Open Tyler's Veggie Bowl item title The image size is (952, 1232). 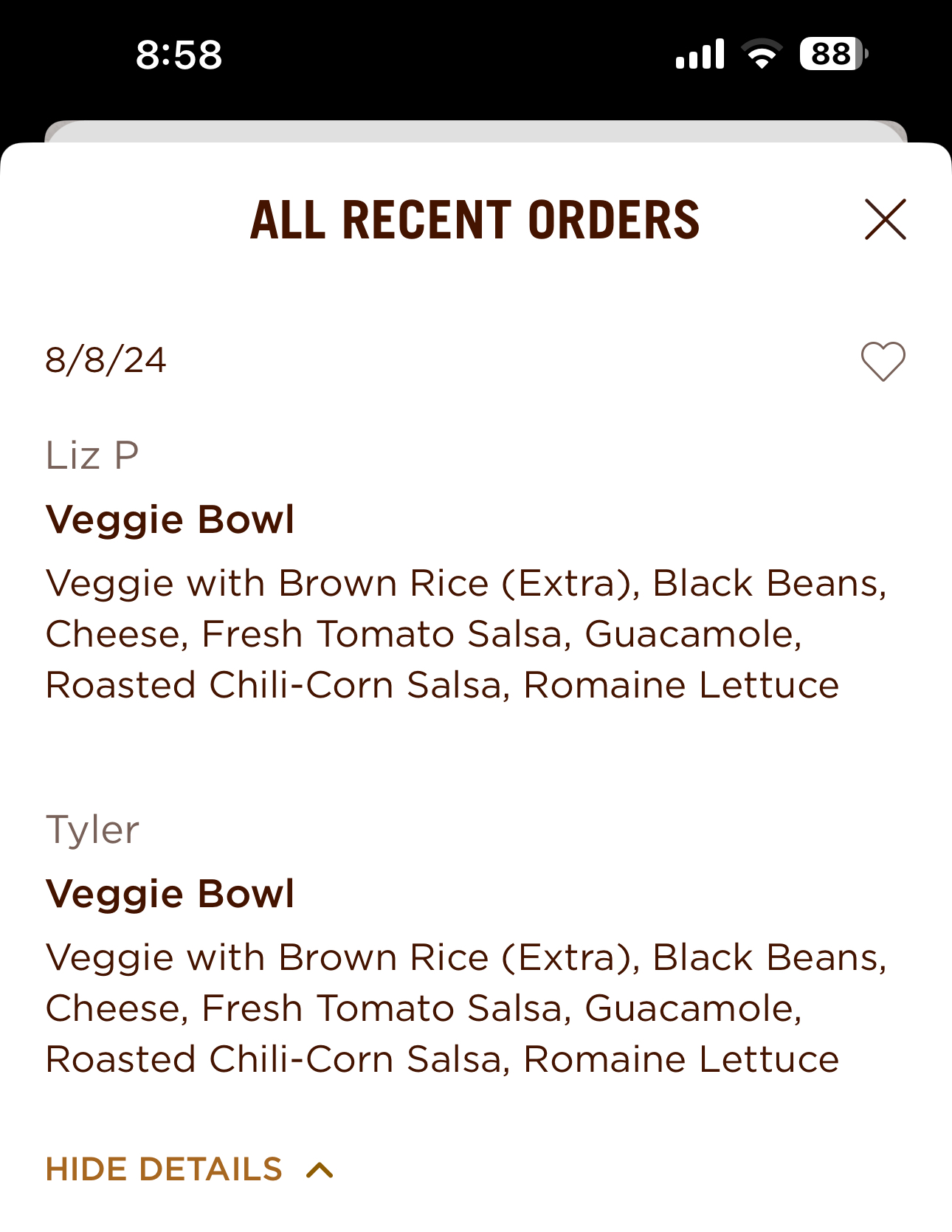point(170,894)
